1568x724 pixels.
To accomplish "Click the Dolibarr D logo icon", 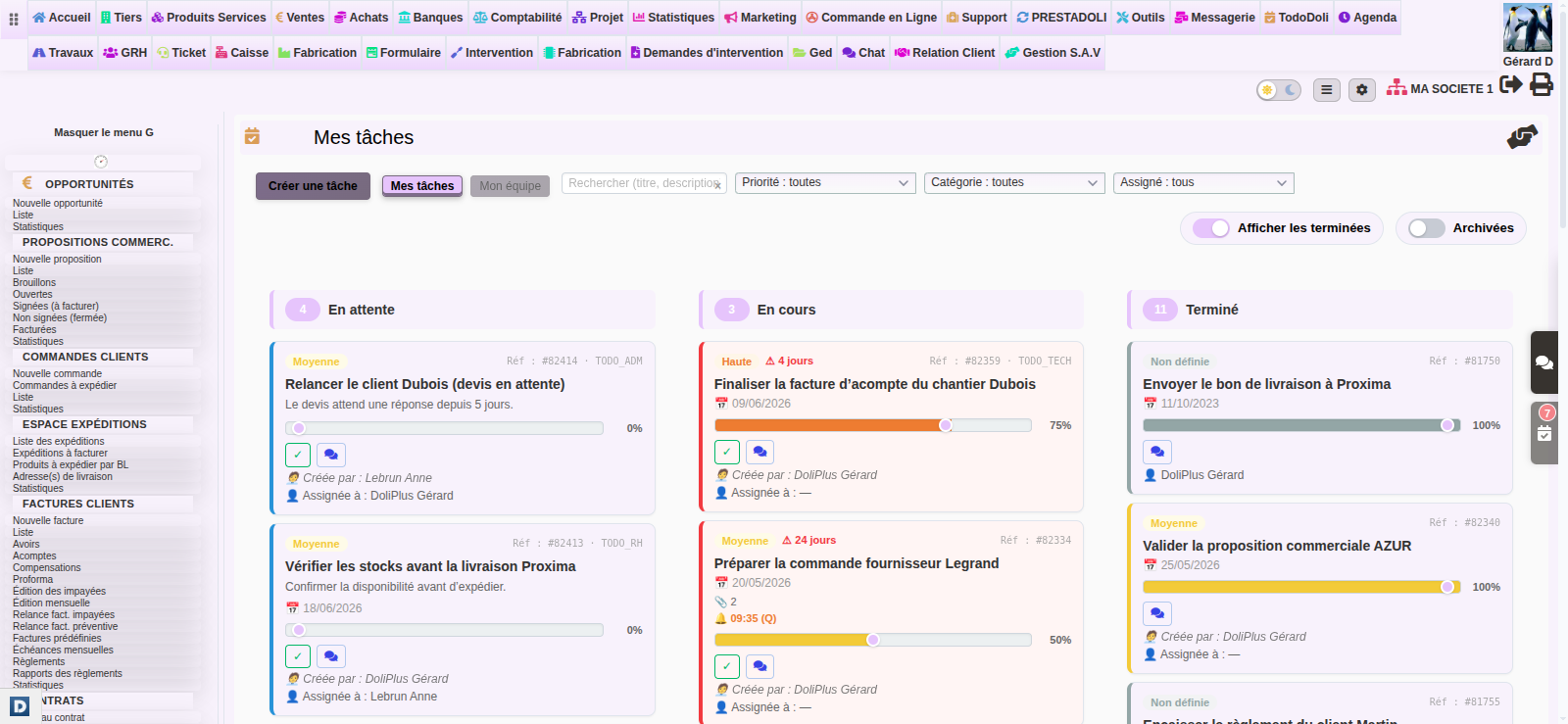I will tap(20, 705).
